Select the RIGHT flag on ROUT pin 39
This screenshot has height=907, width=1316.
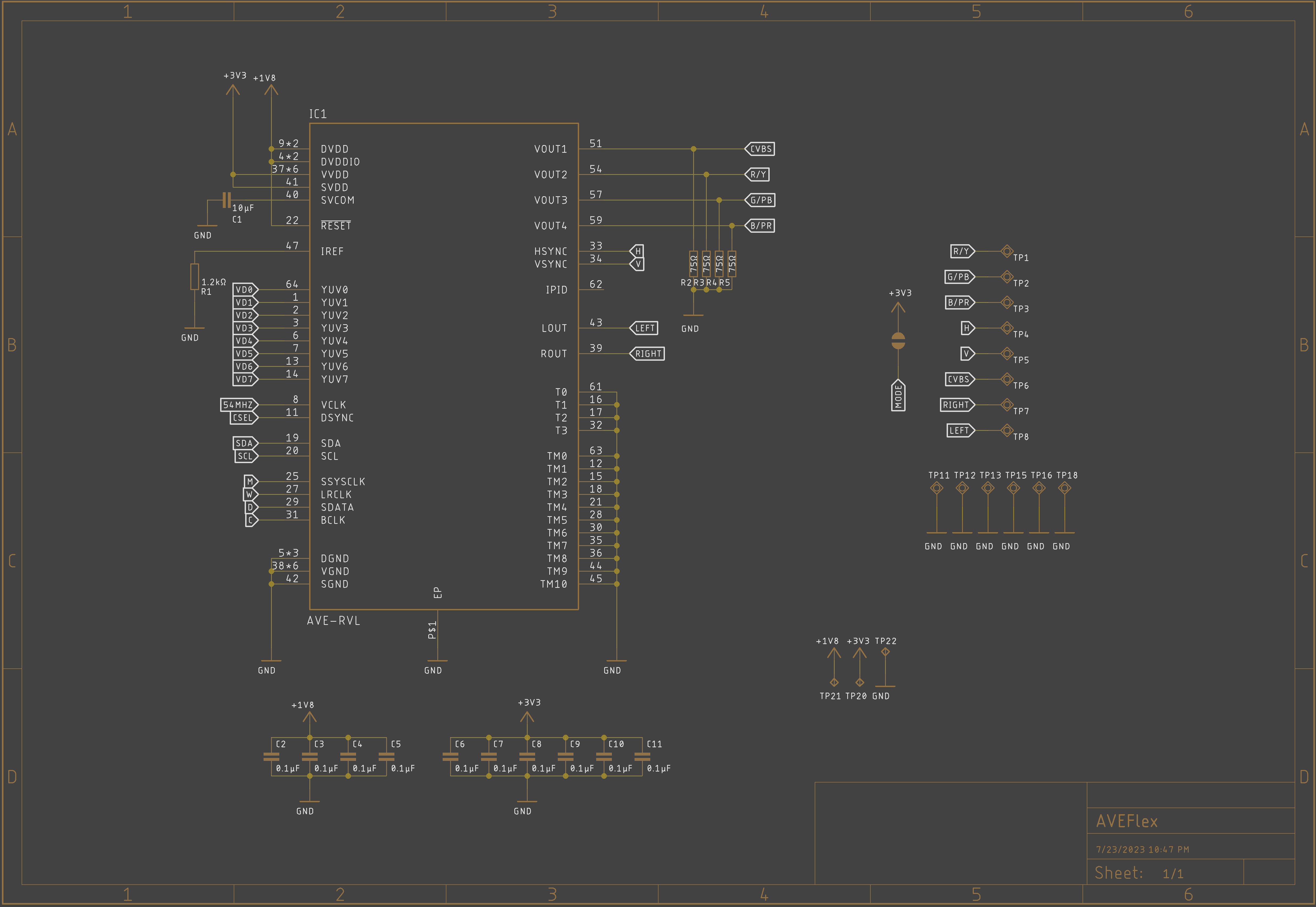point(647,354)
